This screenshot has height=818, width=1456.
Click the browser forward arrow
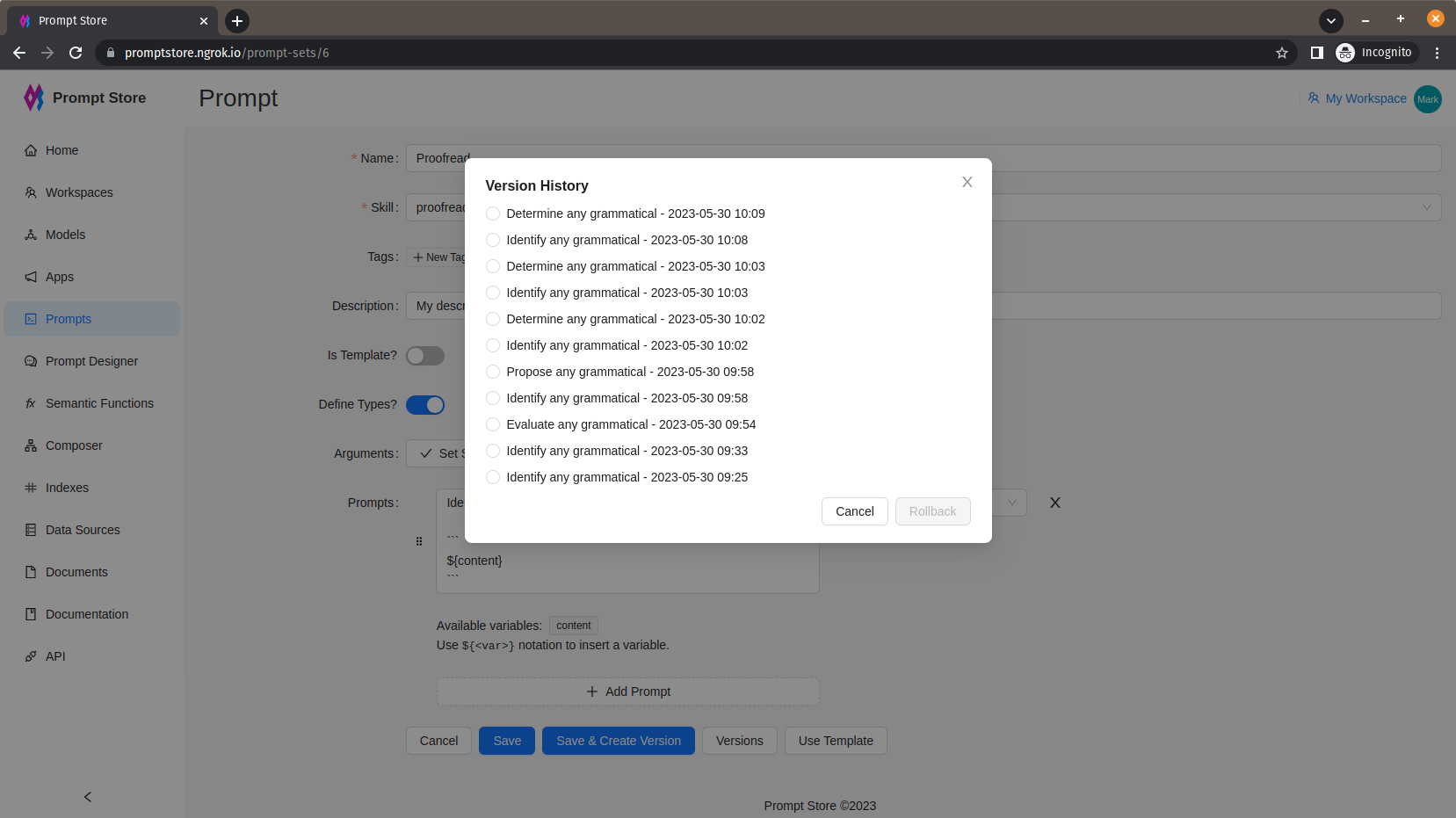tap(47, 53)
